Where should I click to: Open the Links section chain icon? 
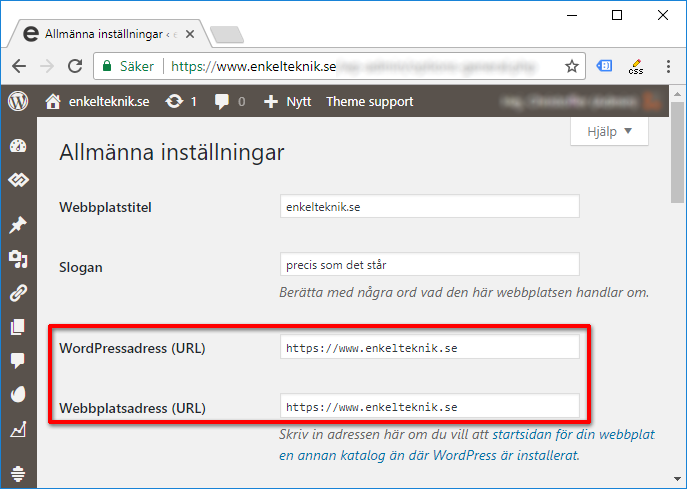click(x=18, y=293)
